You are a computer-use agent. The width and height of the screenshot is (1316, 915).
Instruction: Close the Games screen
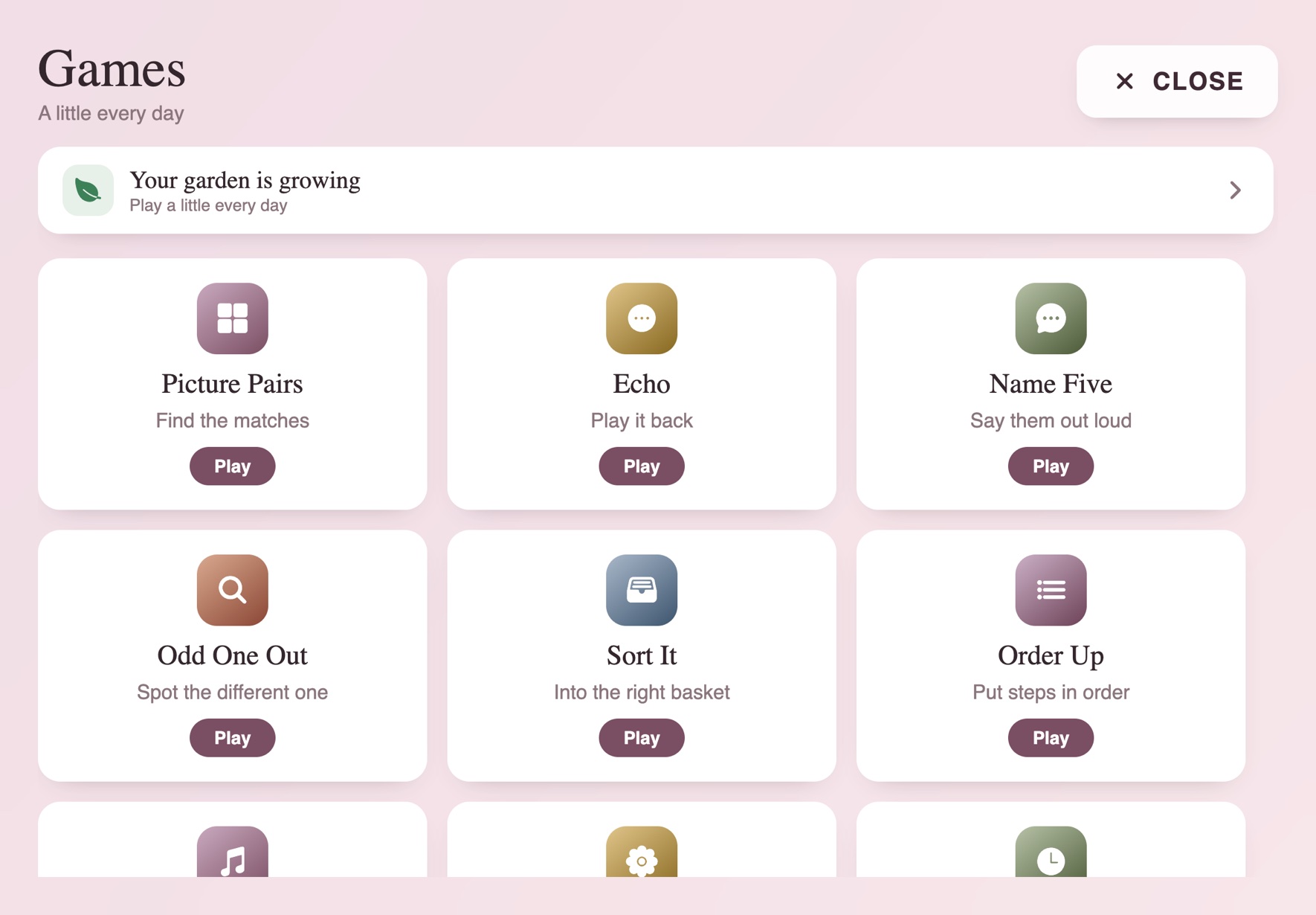1177,81
